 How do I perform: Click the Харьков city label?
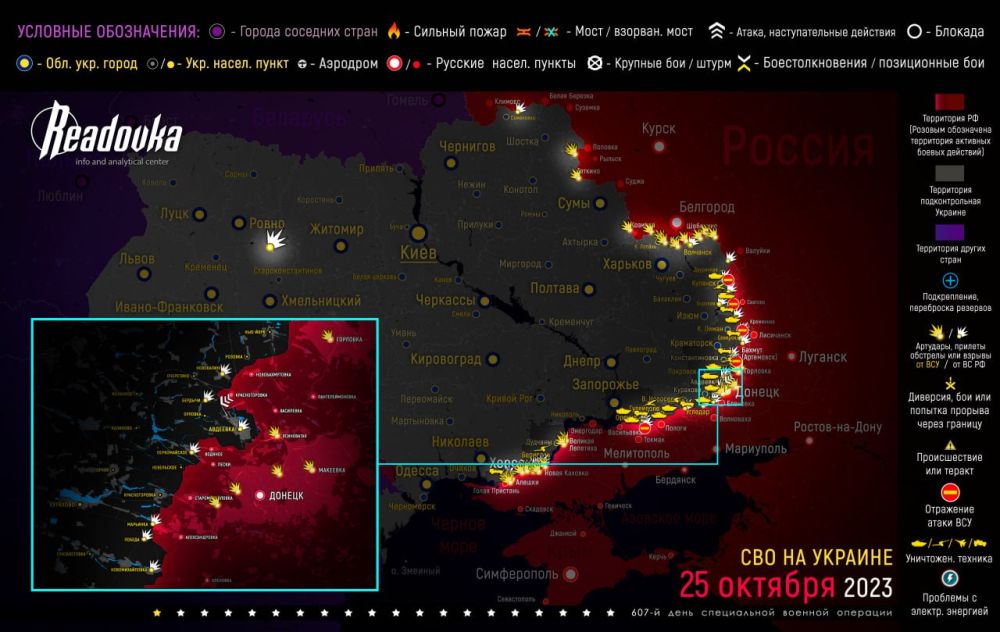click(627, 264)
